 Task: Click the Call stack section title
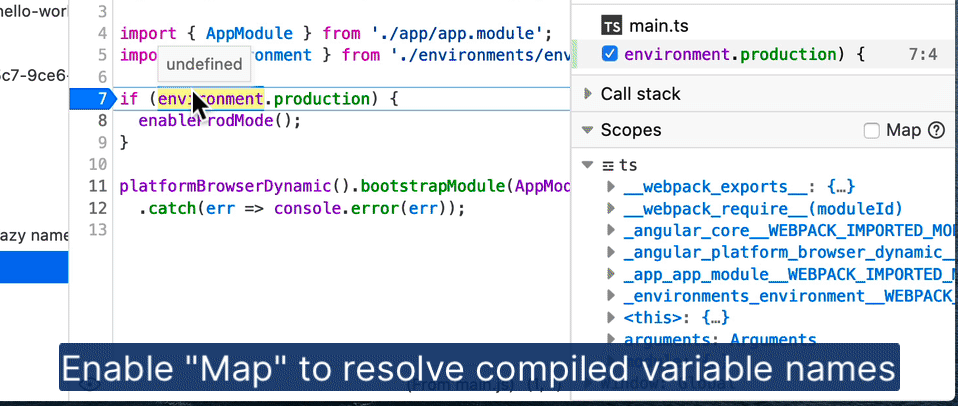641,94
